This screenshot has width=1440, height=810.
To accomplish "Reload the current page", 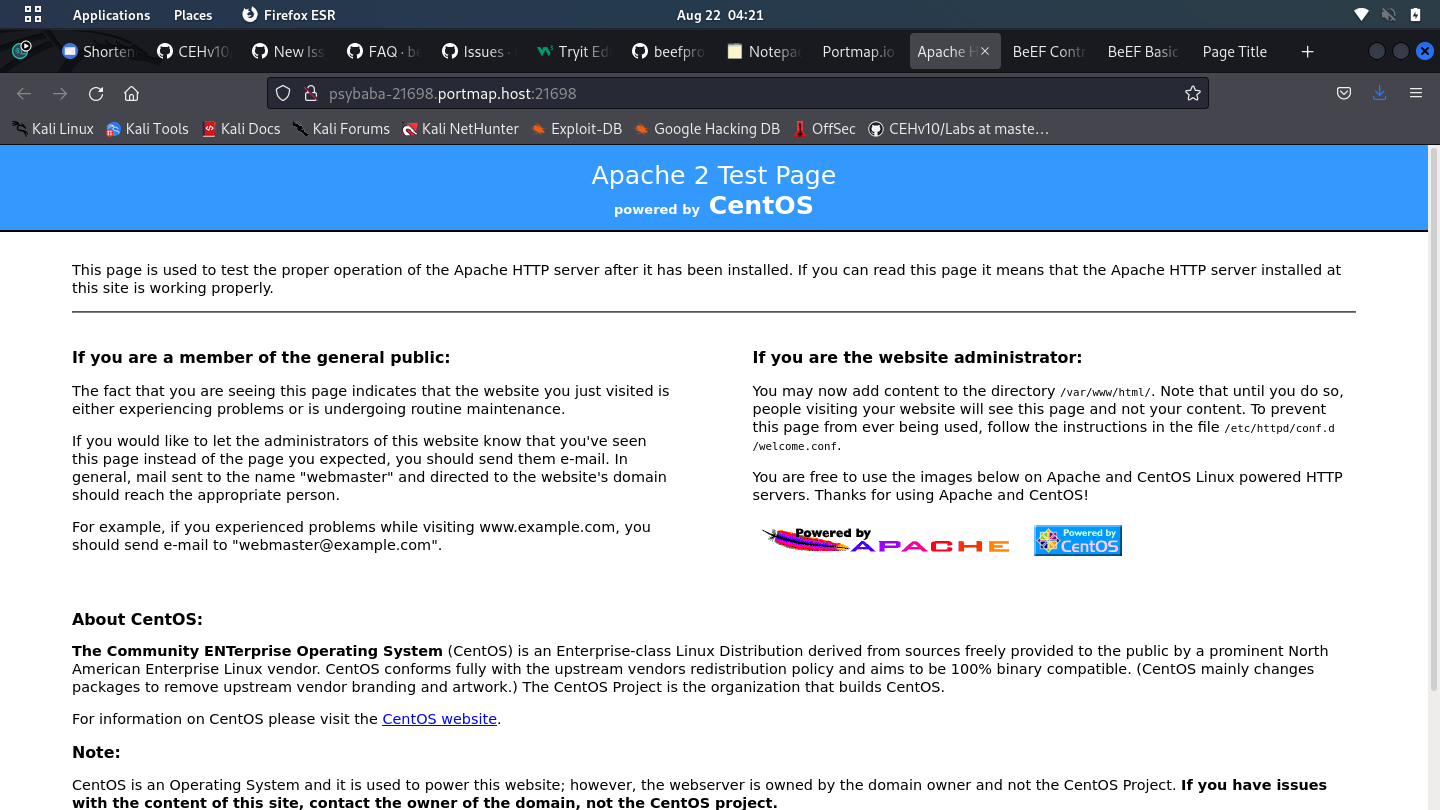I will click(x=95, y=92).
